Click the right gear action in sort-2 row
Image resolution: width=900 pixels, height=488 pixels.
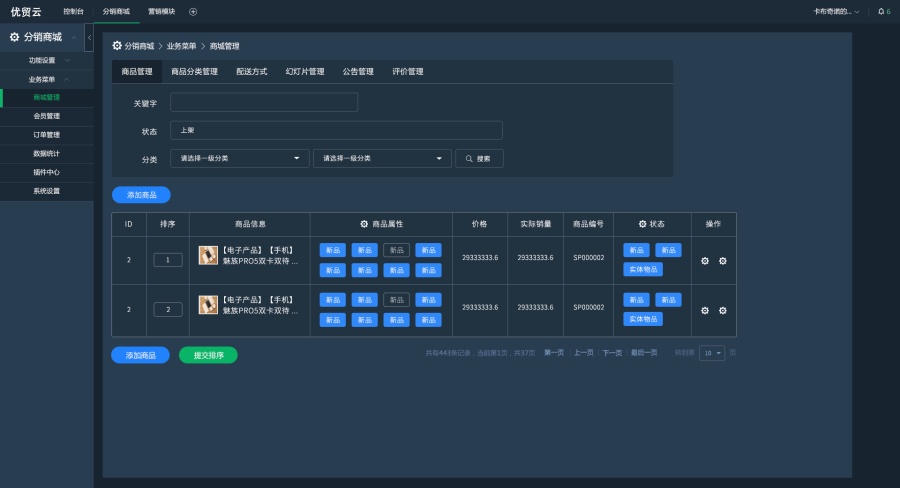click(x=723, y=311)
